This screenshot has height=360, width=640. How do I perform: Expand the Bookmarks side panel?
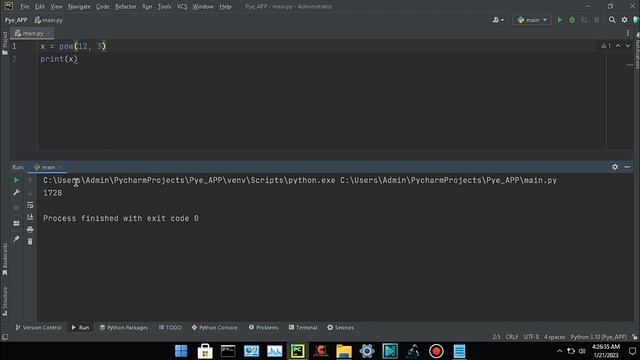pyautogui.click(x=4, y=260)
